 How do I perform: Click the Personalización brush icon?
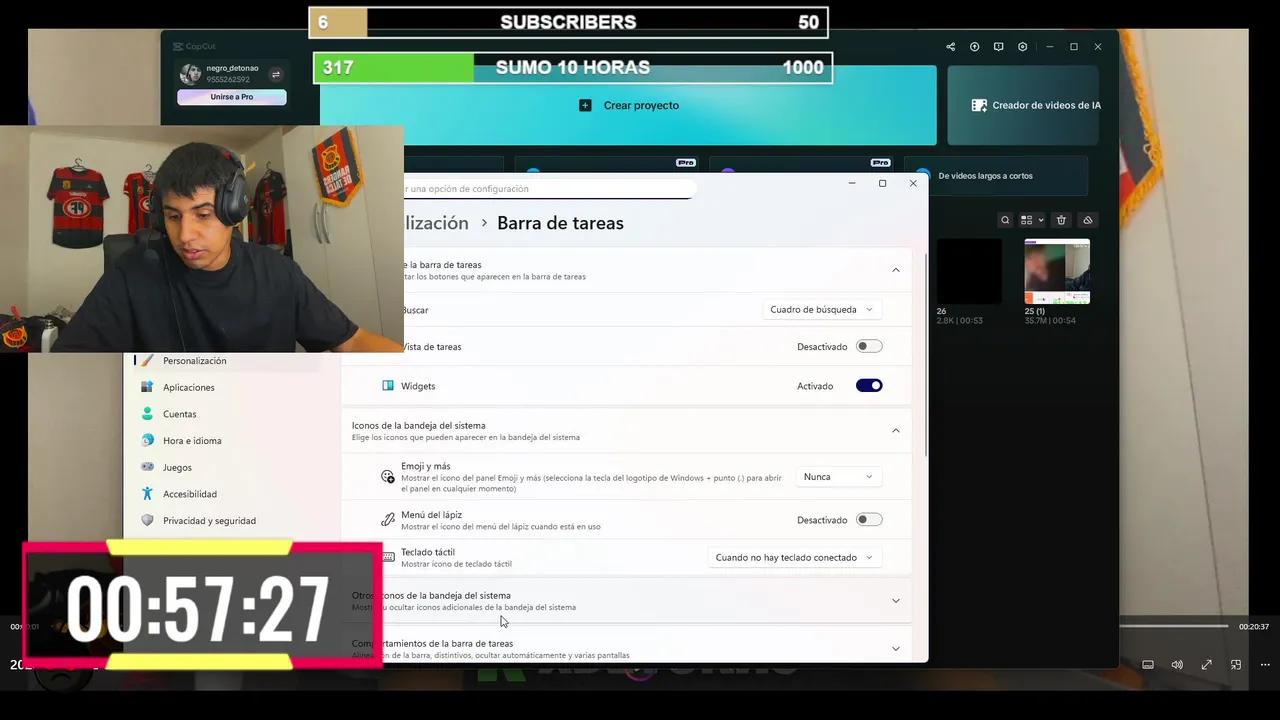click(147, 360)
